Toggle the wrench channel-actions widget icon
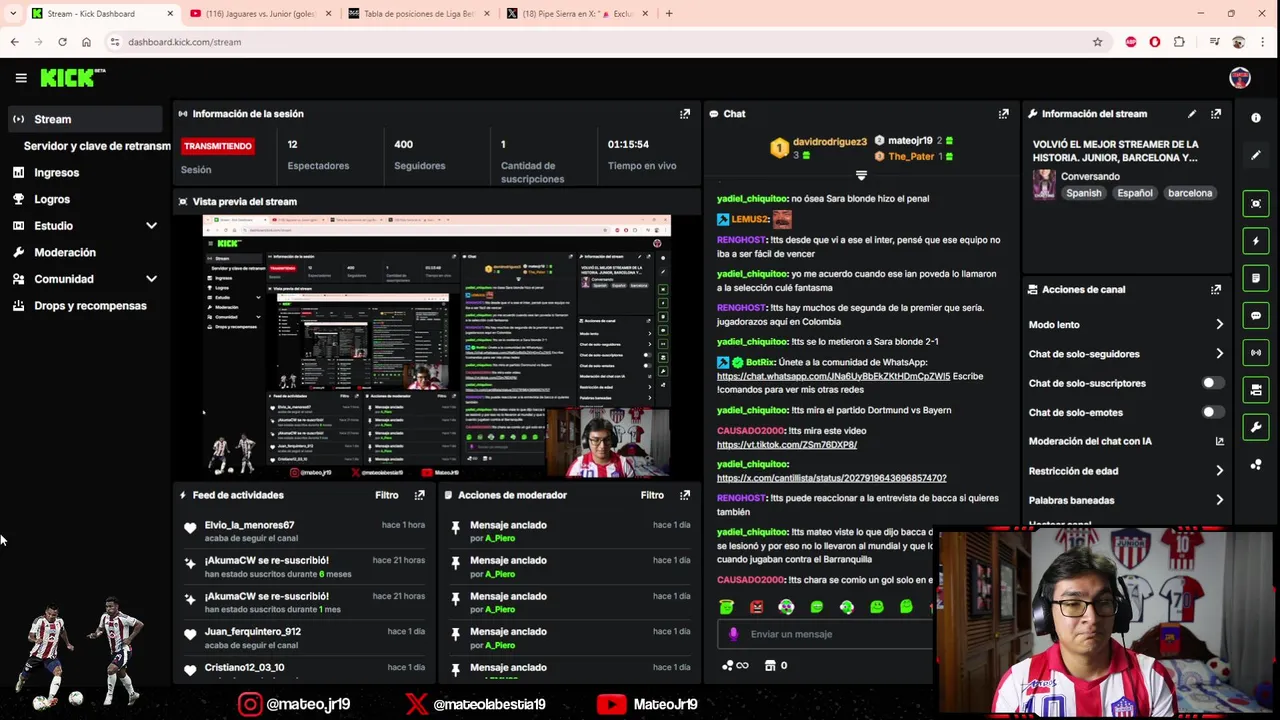Viewport: 1280px width, 720px height. pos(1256,427)
